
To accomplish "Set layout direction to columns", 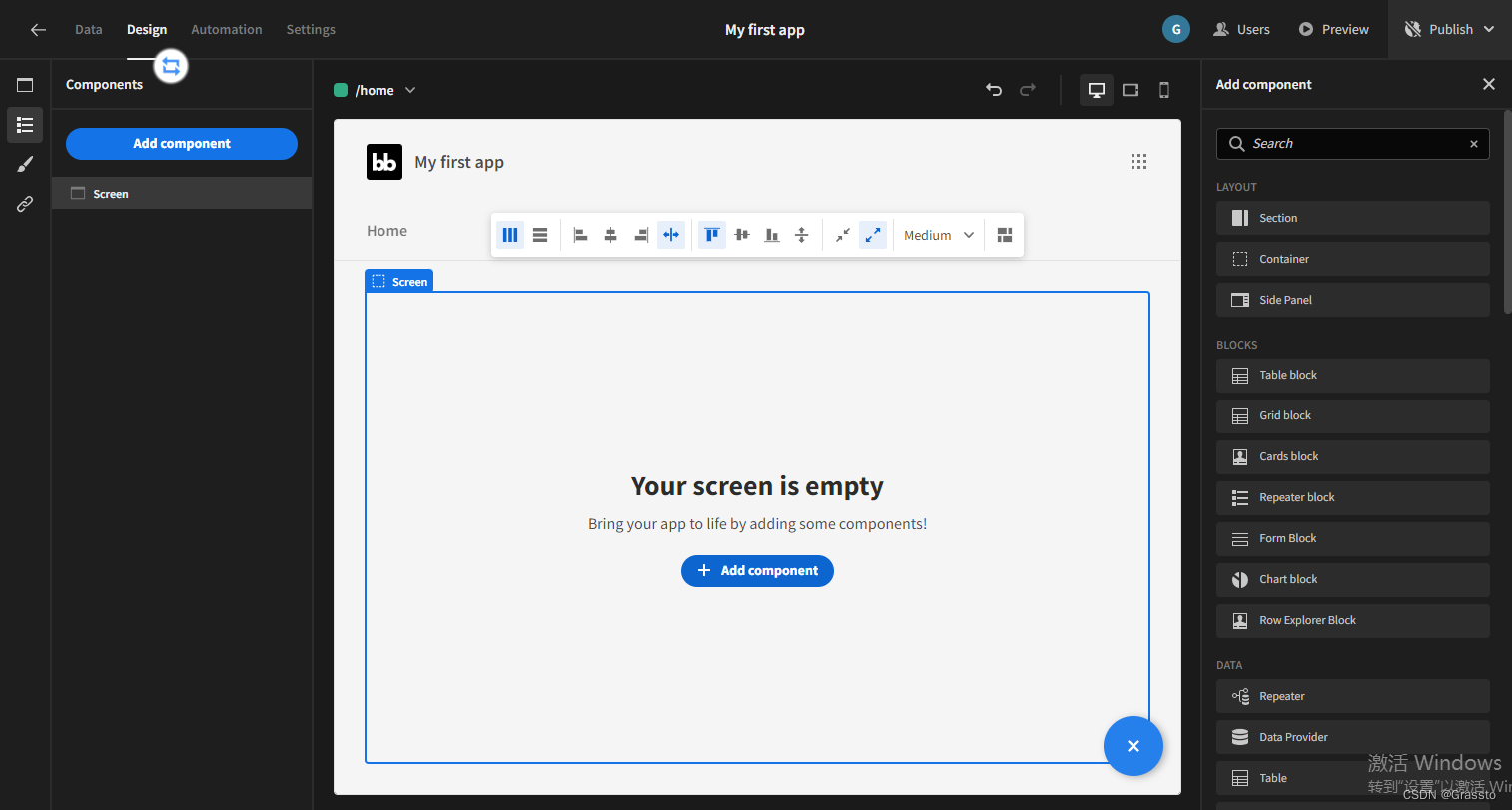I will 510,235.
